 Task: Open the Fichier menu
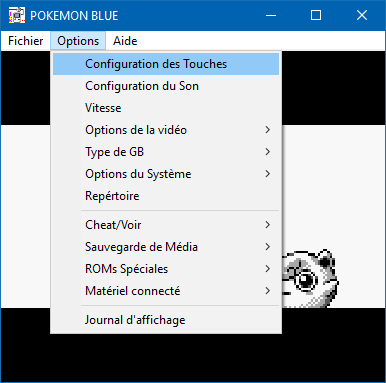pyautogui.click(x=26, y=41)
